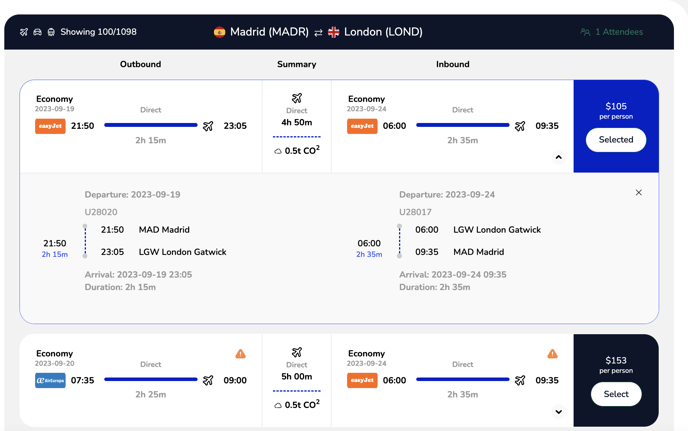Click the orange warning icon on second inbound flight
The width and height of the screenshot is (688, 431).
pos(552,354)
